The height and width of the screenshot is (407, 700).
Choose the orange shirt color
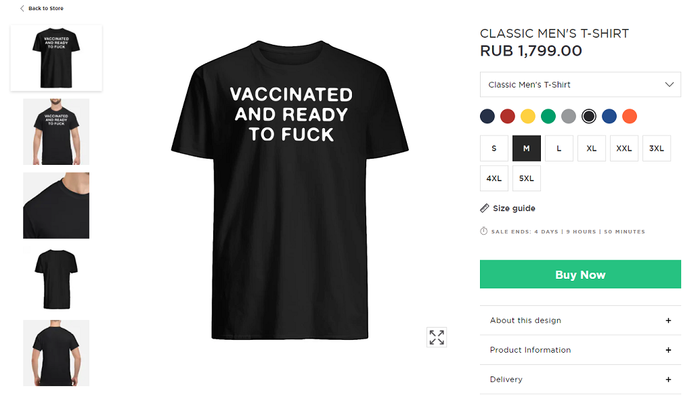point(630,116)
